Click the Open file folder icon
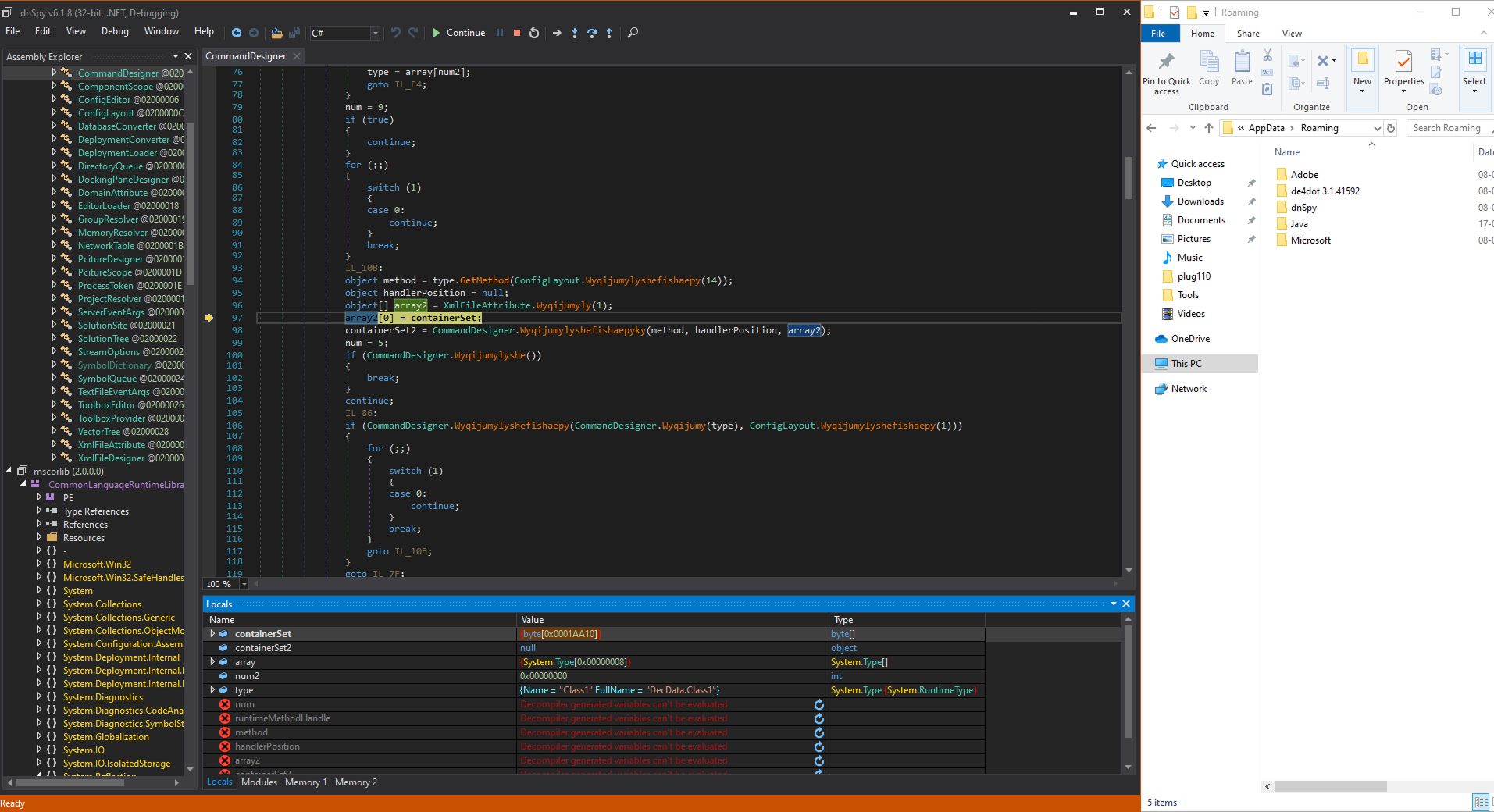The image size is (1494, 812). [x=276, y=33]
